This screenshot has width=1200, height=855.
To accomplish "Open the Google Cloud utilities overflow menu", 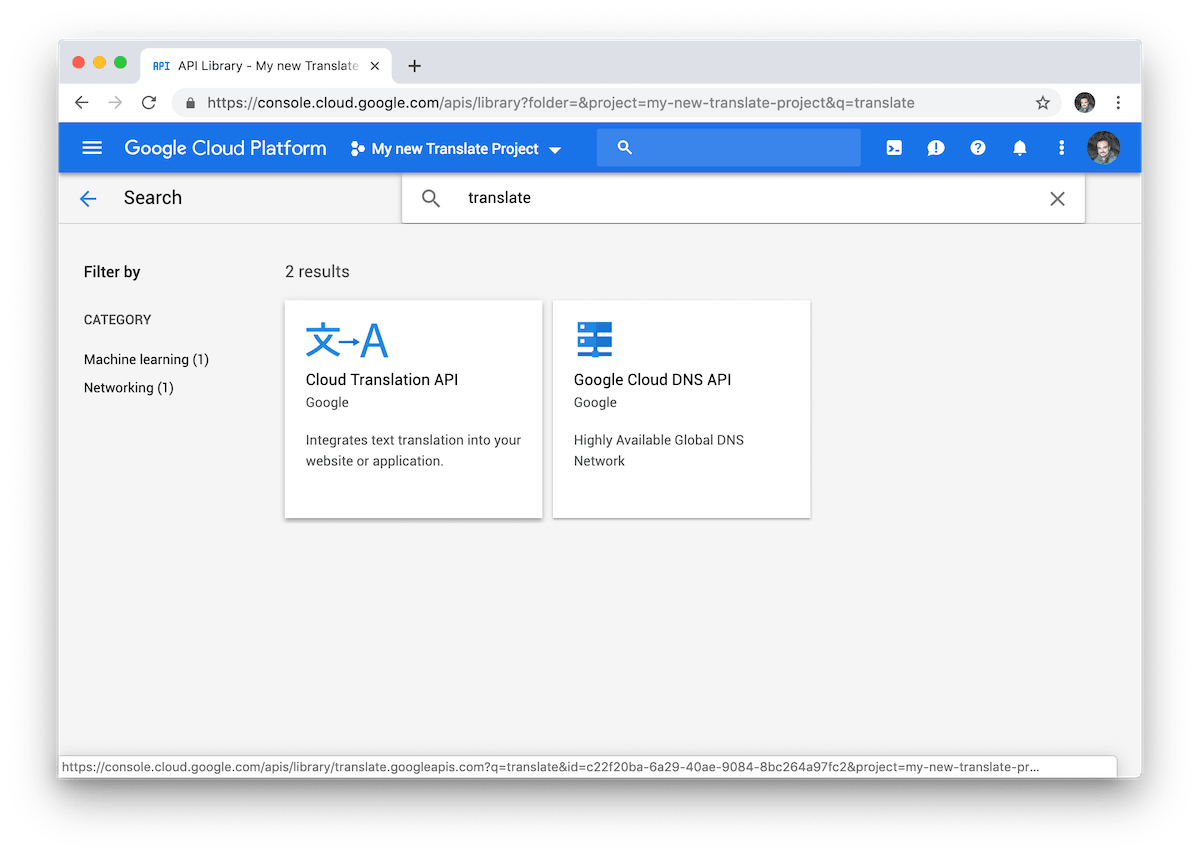I will pyautogui.click(x=1061, y=147).
